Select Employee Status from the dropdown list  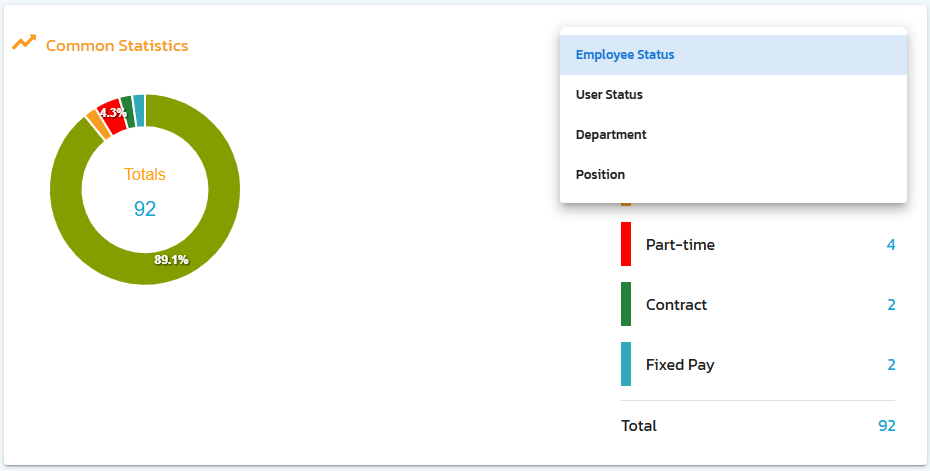pos(625,55)
